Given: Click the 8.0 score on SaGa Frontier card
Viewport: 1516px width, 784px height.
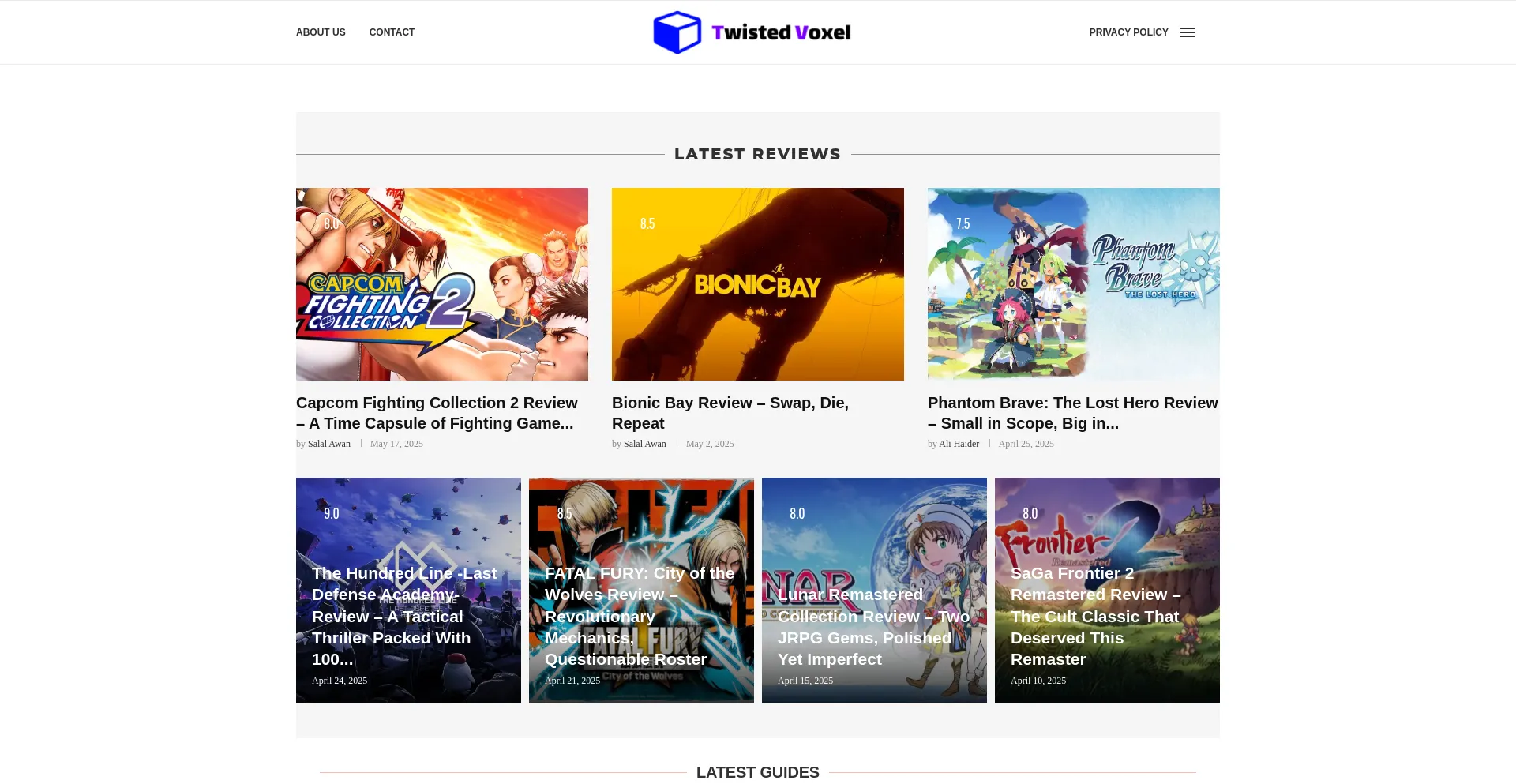Looking at the screenshot, I should click(x=1030, y=513).
